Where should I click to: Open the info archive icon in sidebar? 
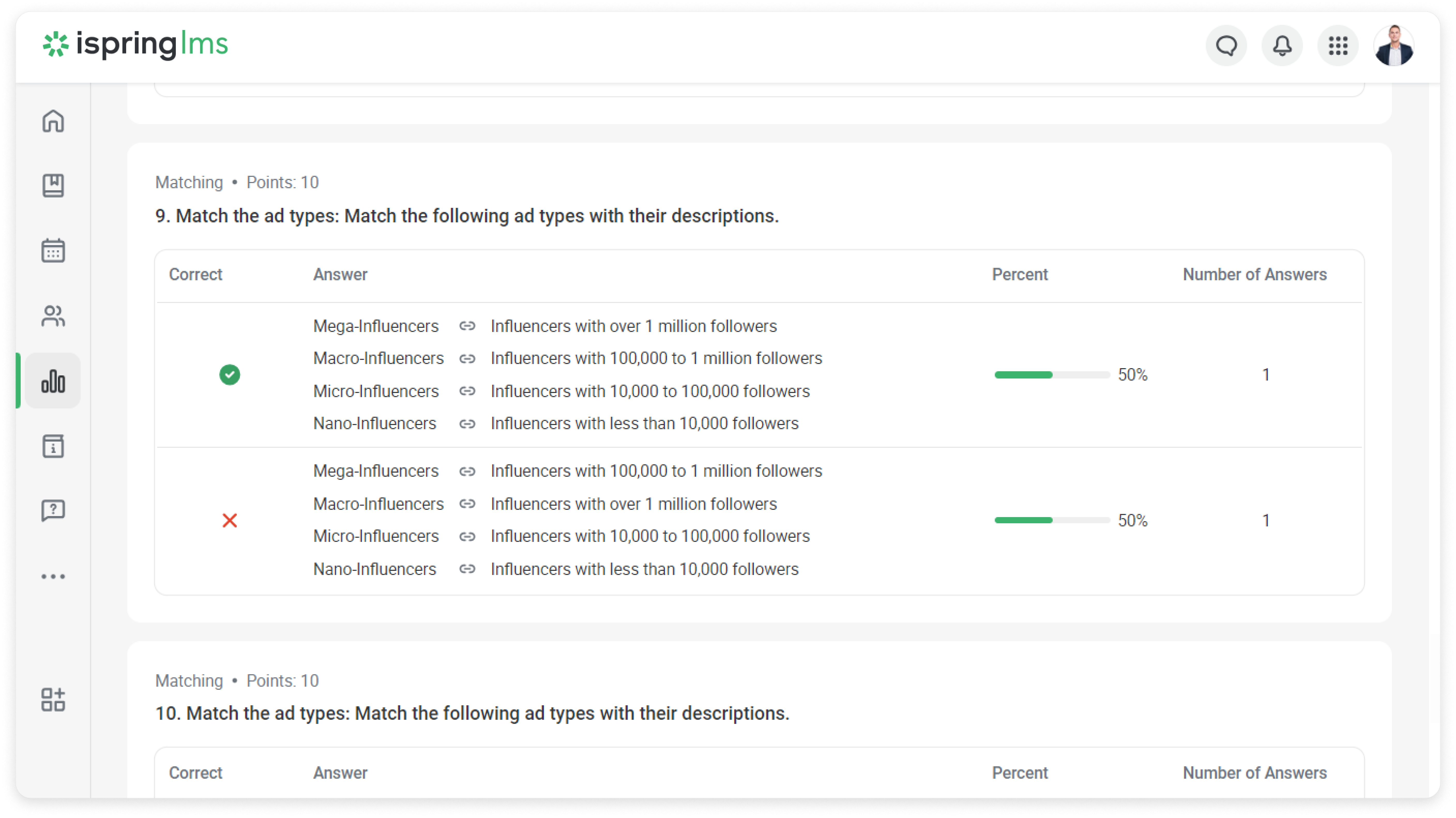click(53, 446)
